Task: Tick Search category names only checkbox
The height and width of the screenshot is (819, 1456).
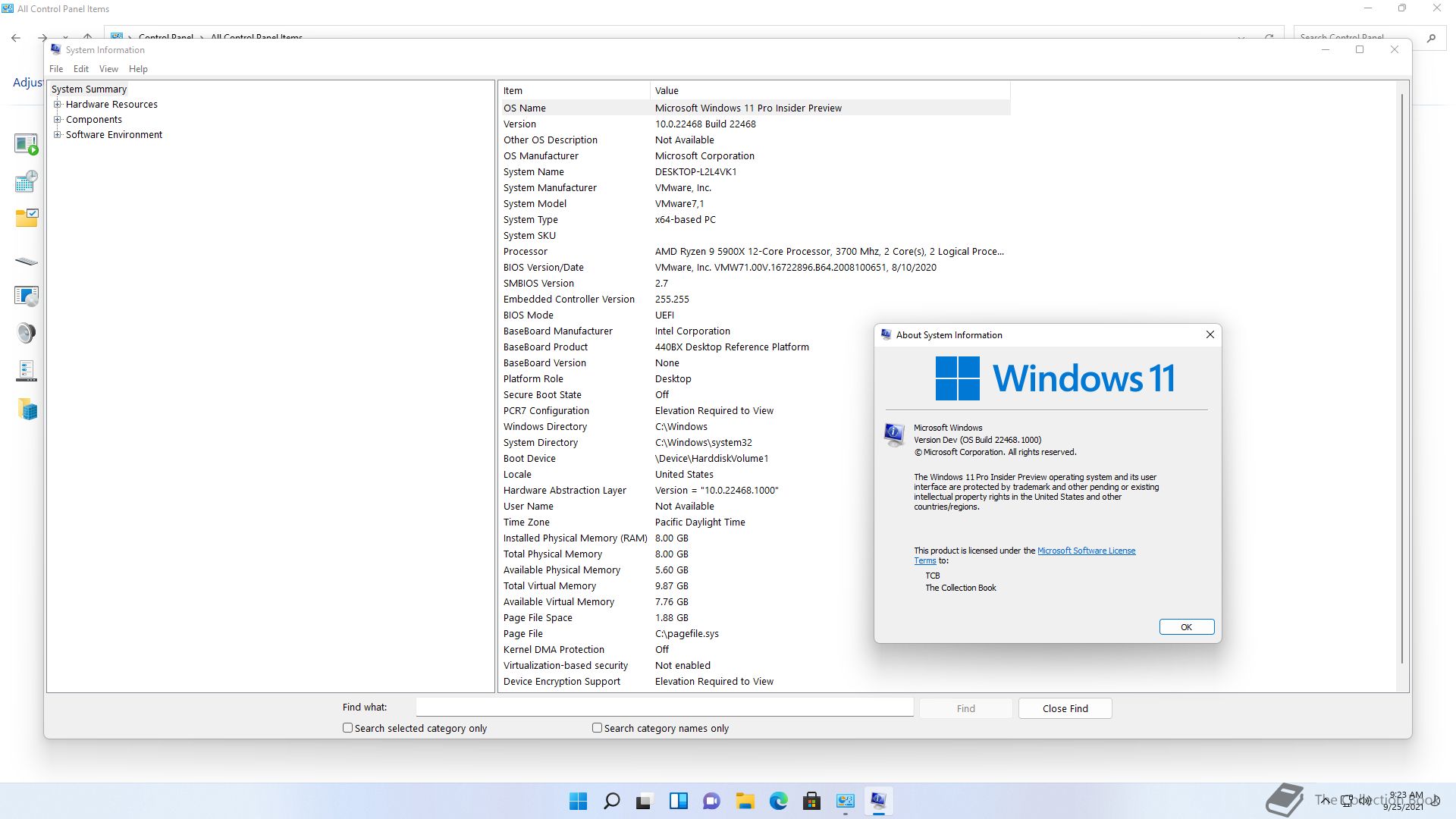Action: [x=598, y=728]
